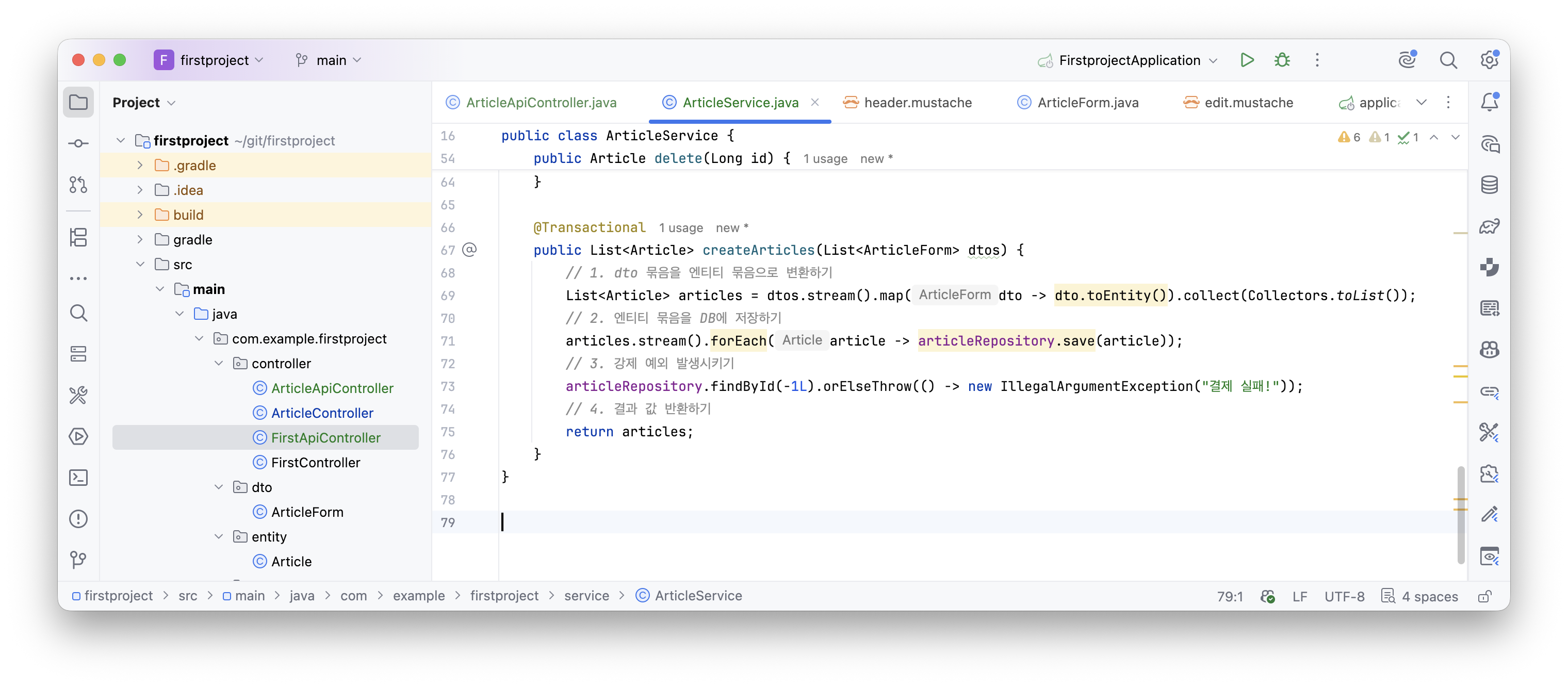Select ArticleForm in project tree
Image resolution: width=1568 pixels, height=687 pixels.
pyautogui.click(x=307, y=512)
